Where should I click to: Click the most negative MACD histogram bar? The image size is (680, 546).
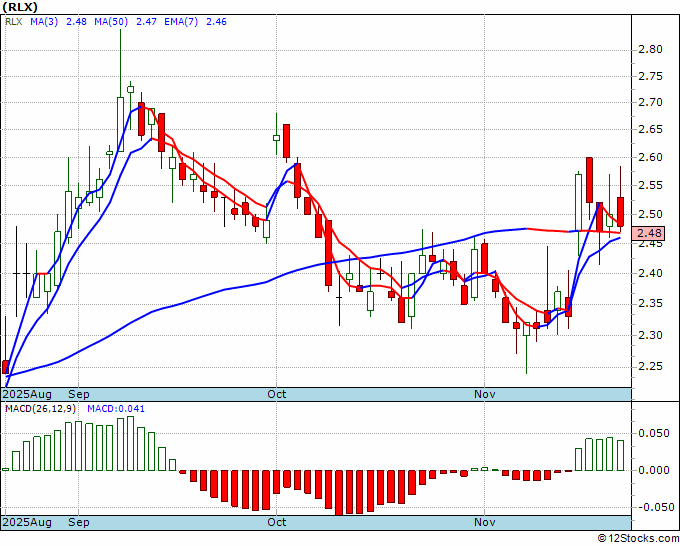tap(339, 493)
